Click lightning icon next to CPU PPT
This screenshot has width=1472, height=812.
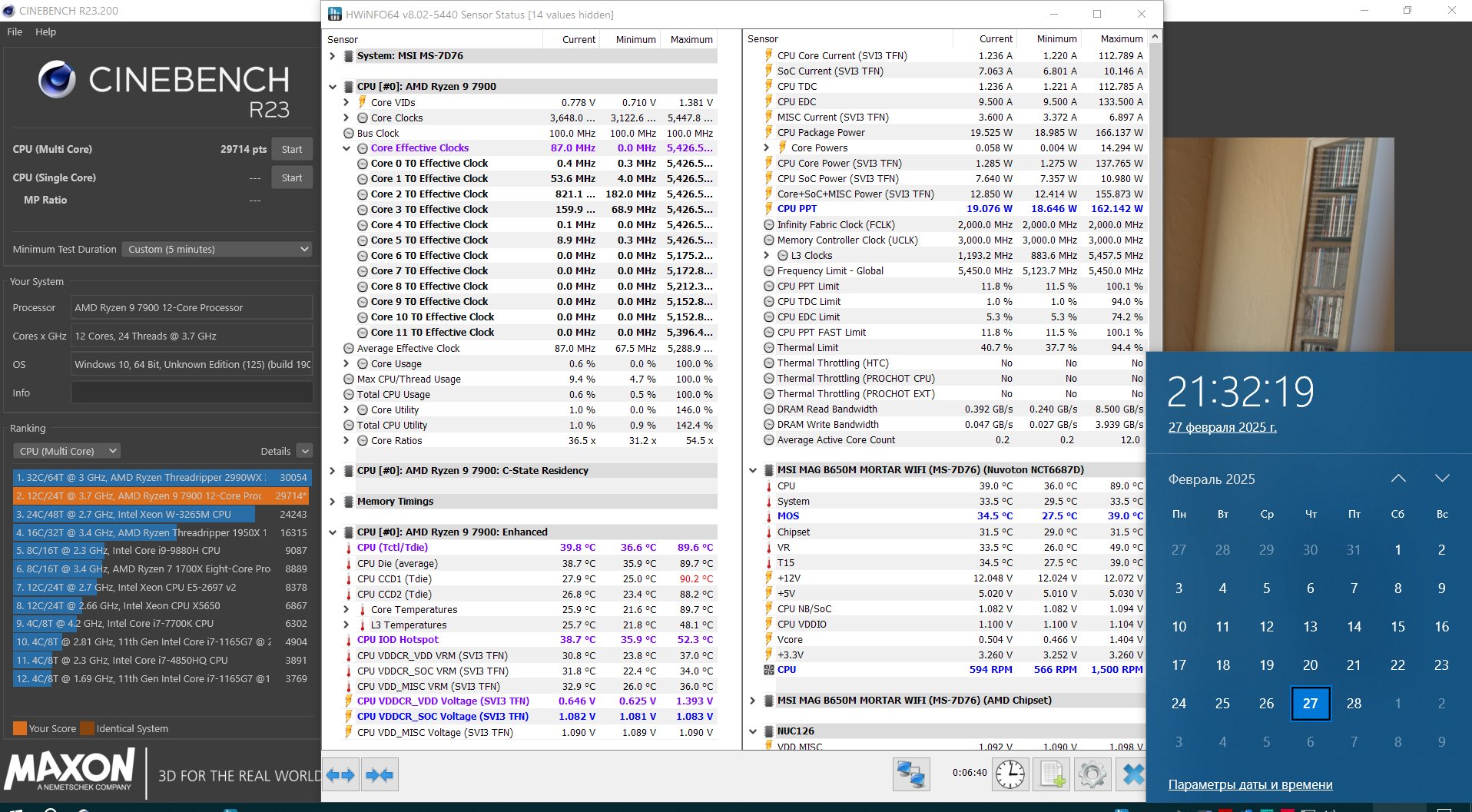tap(768, 209)
